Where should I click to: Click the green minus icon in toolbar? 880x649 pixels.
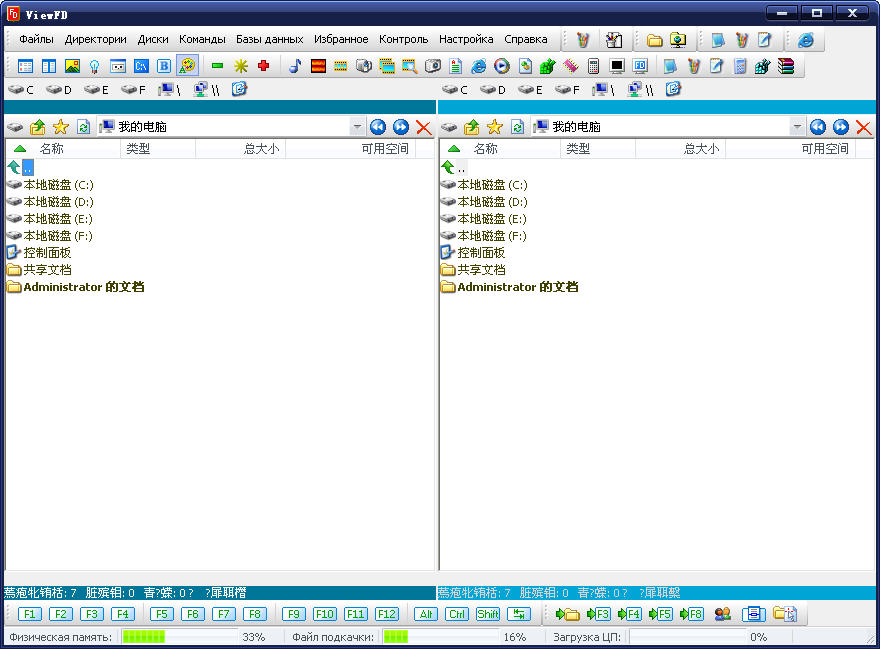(x=217, y=66)
